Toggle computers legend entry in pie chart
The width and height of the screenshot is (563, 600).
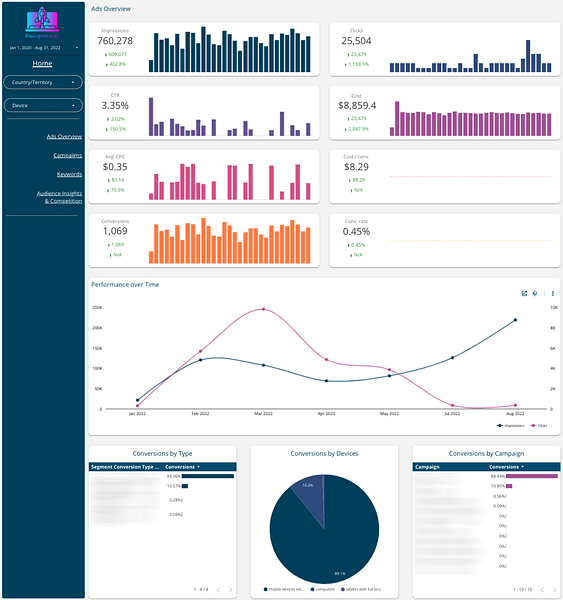click(323, 589)
